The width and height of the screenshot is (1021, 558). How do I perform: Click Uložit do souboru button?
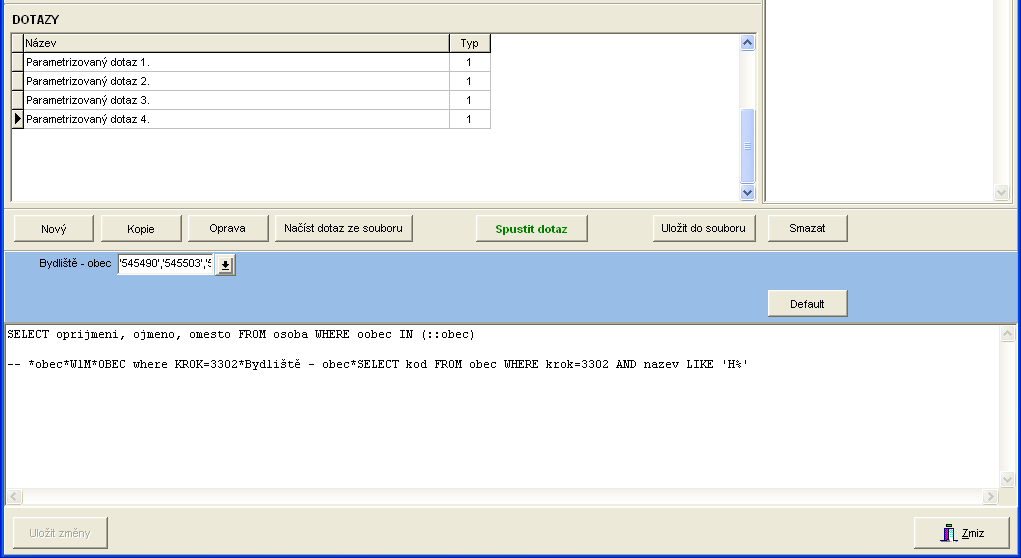[x=703, y=228]
